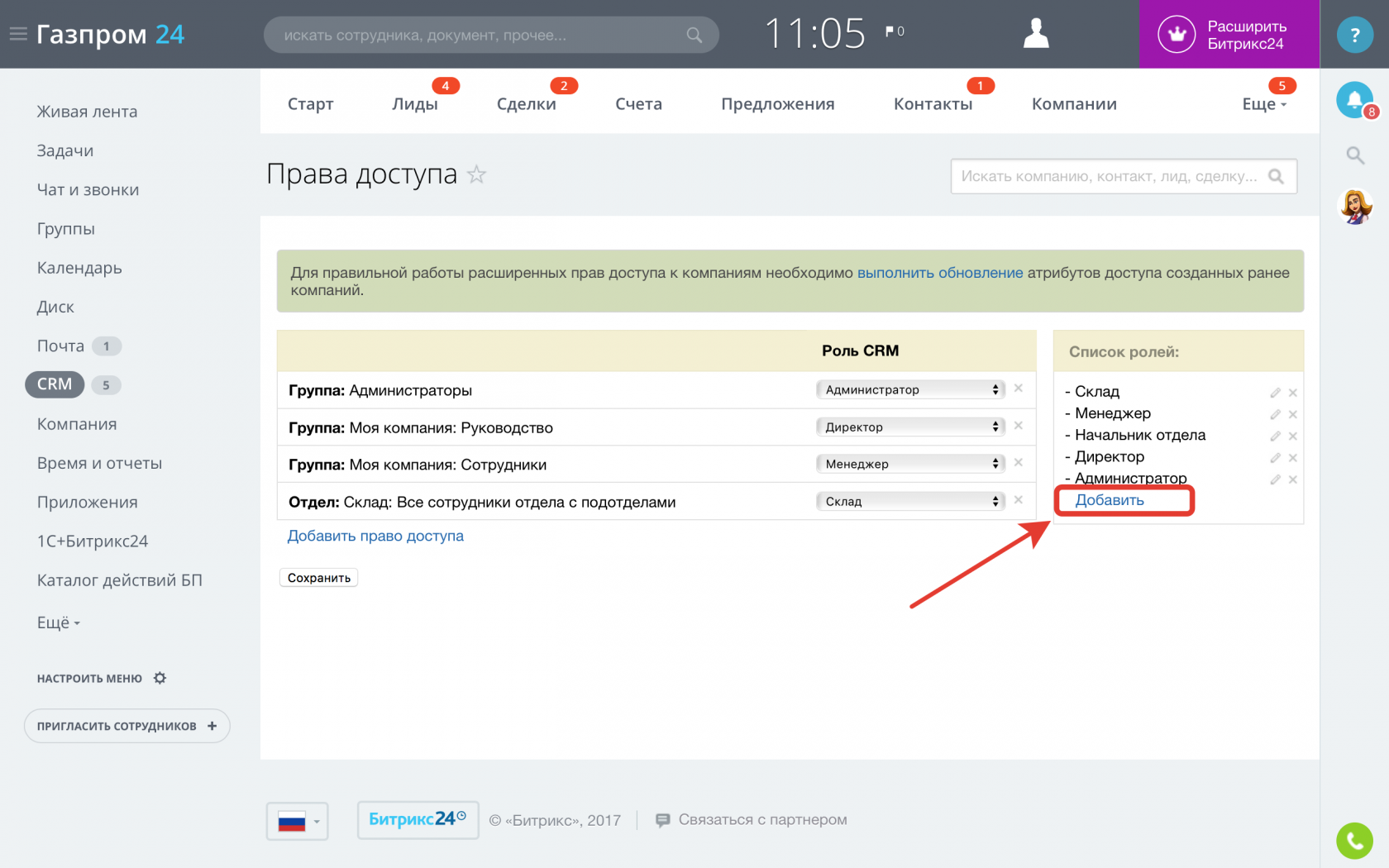Delete the Директор role from the list

[1293, 457]
